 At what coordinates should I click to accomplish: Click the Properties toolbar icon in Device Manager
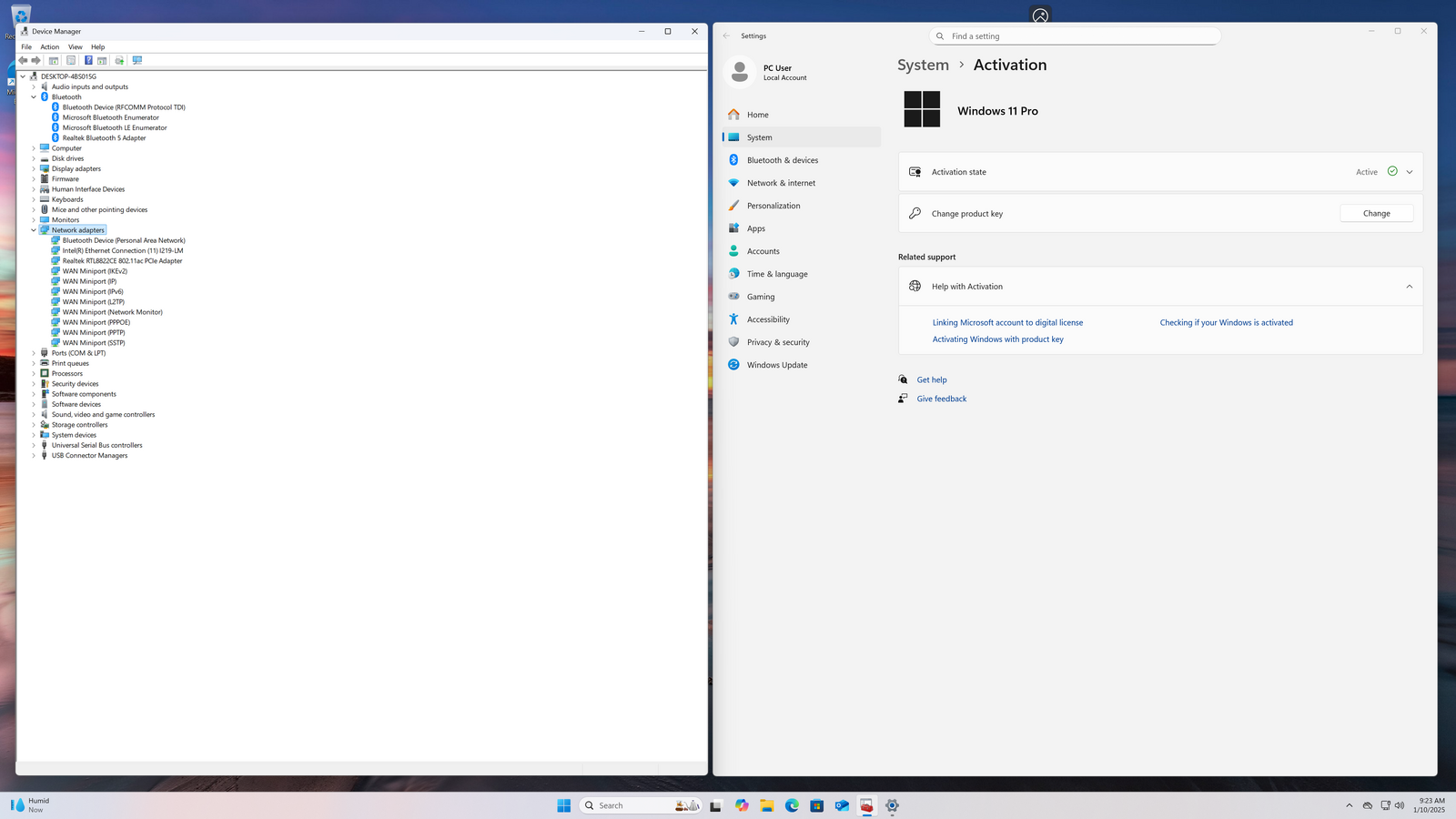tap(71, 60)
